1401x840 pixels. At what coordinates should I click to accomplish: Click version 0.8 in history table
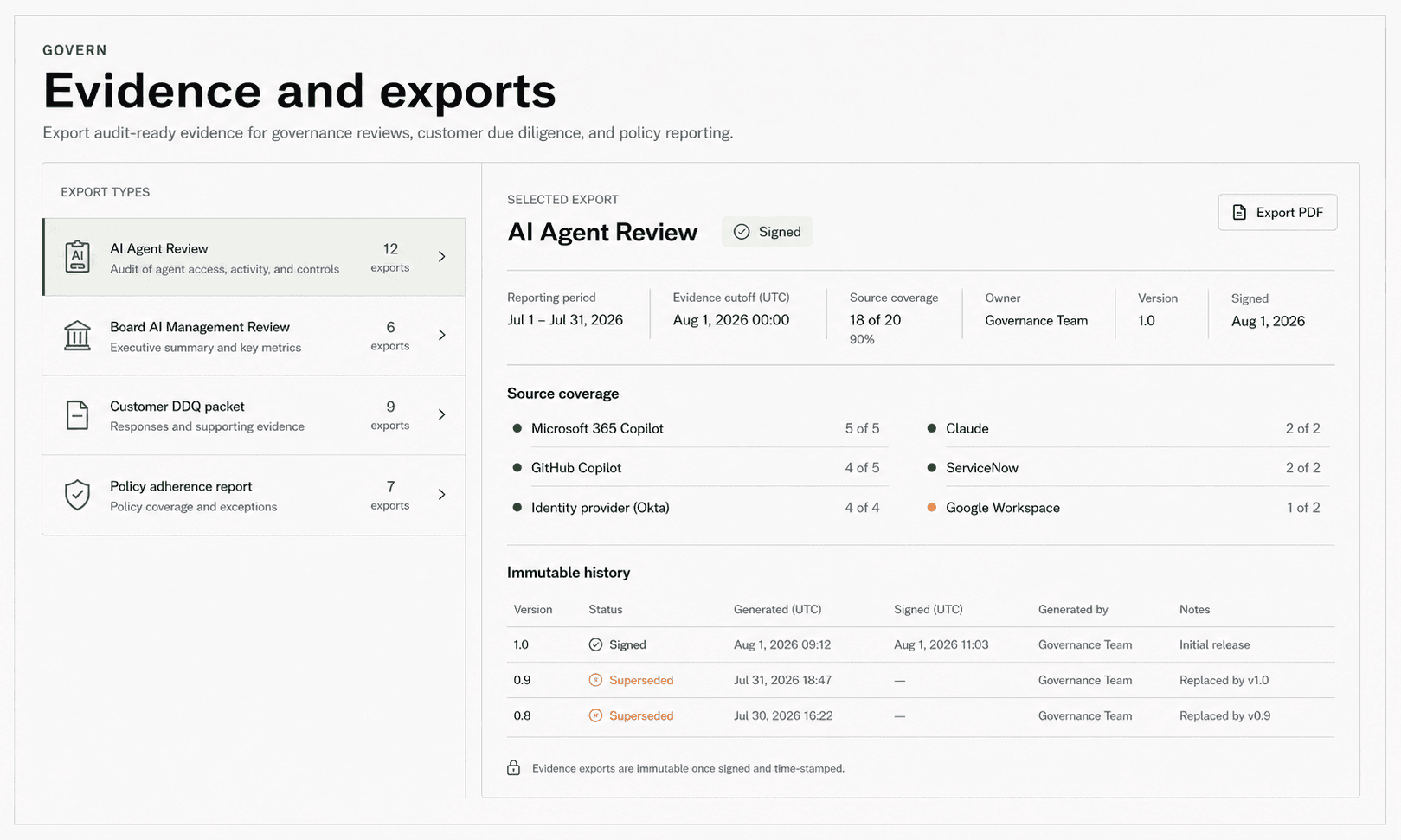pos(522,715)
